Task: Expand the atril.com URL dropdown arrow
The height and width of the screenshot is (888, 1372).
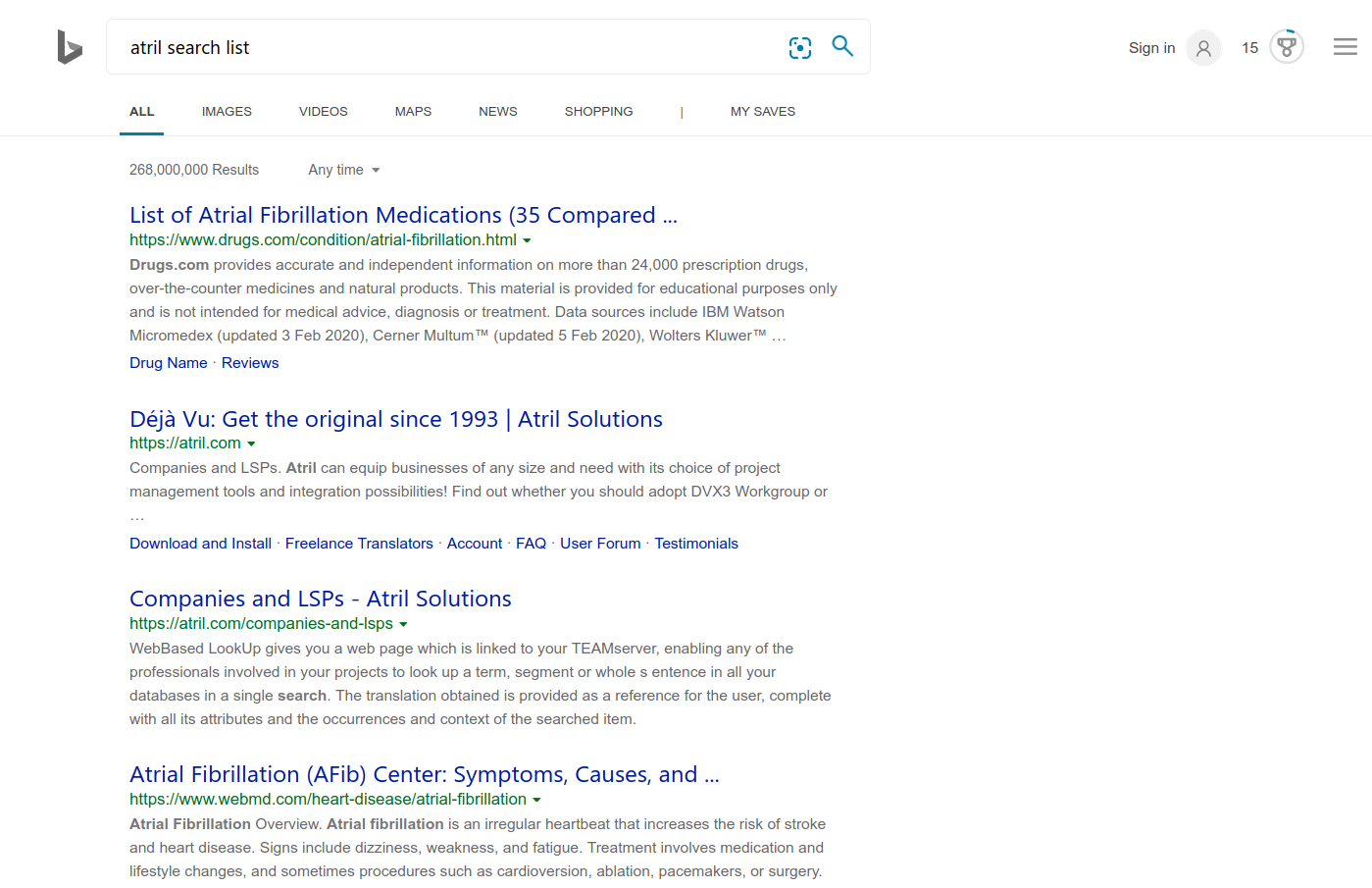Action: [x=251, y=444]
